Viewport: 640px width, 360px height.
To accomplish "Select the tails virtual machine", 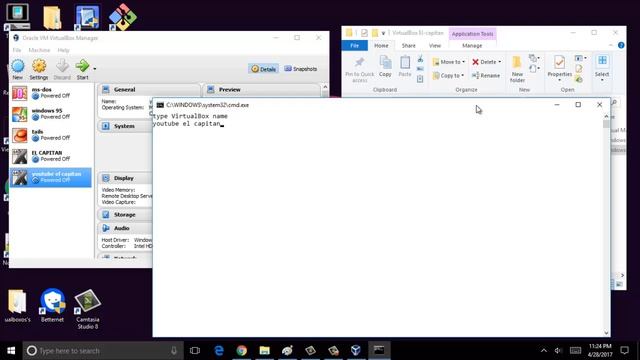I will coord(51,135).
